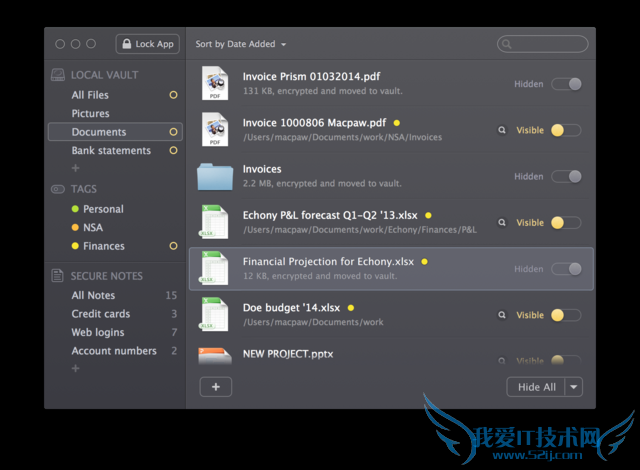Click the Hide All button

[x=536, y=387]
